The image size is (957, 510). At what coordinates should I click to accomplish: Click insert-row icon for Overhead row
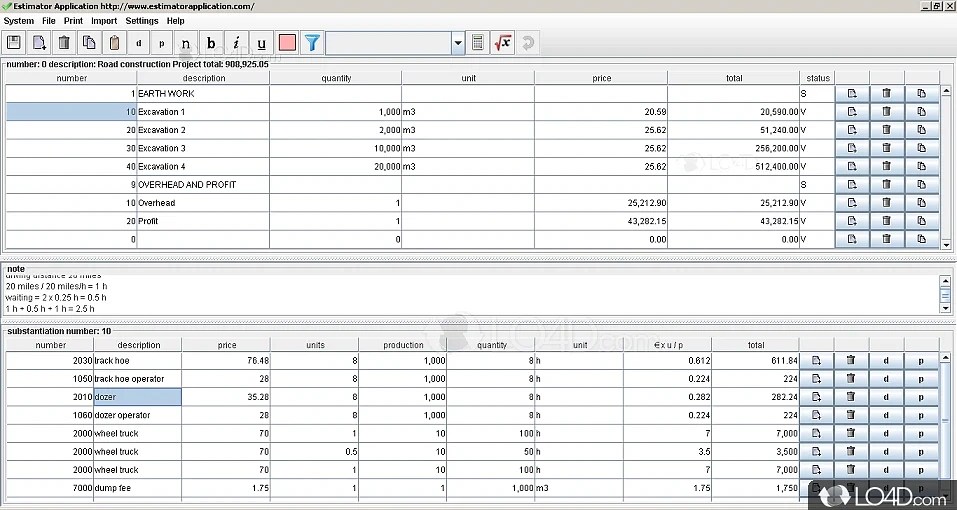pos(852,203)
